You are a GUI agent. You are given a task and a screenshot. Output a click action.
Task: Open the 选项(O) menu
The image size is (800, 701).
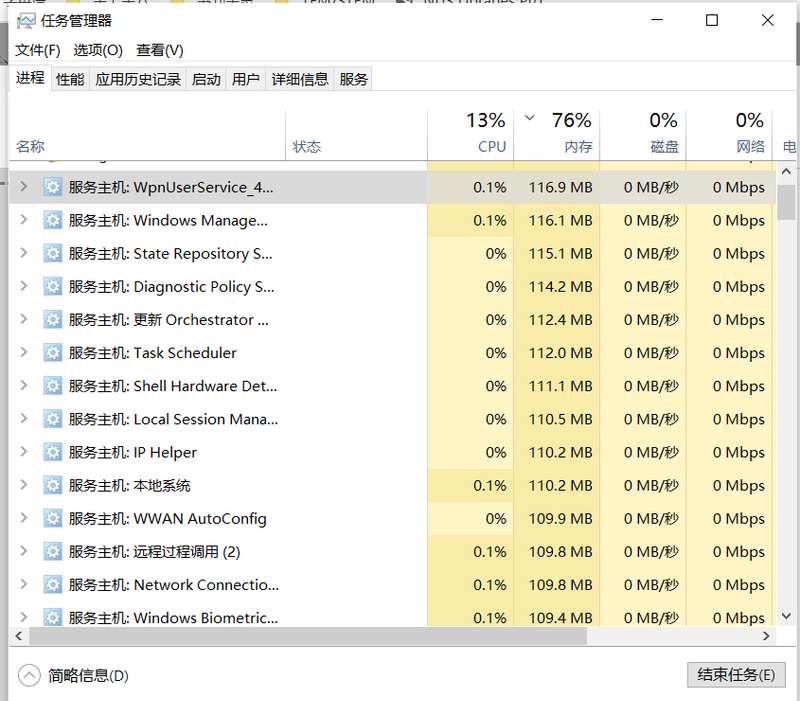point(98,50)
